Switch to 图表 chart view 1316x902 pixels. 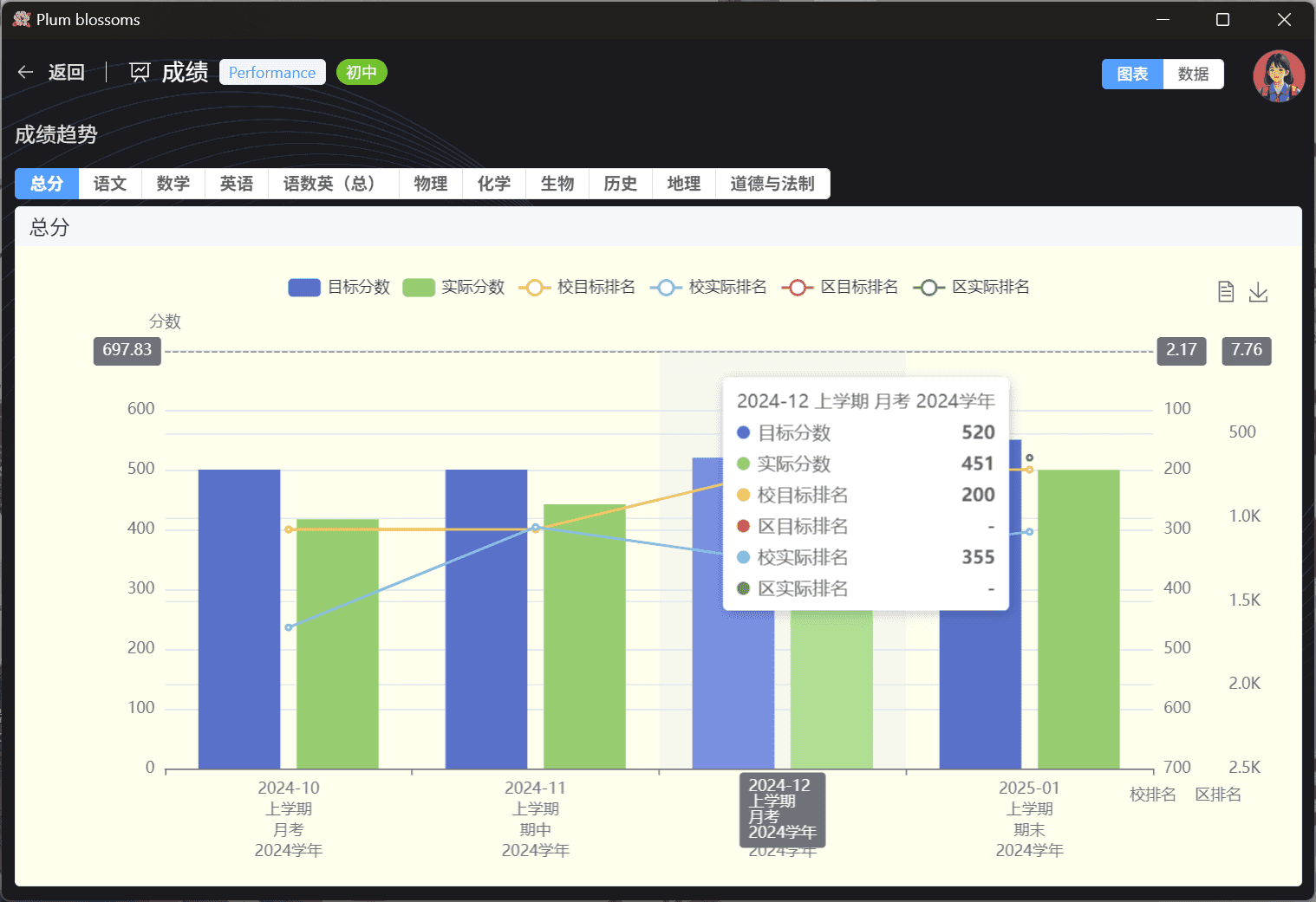1132,75
